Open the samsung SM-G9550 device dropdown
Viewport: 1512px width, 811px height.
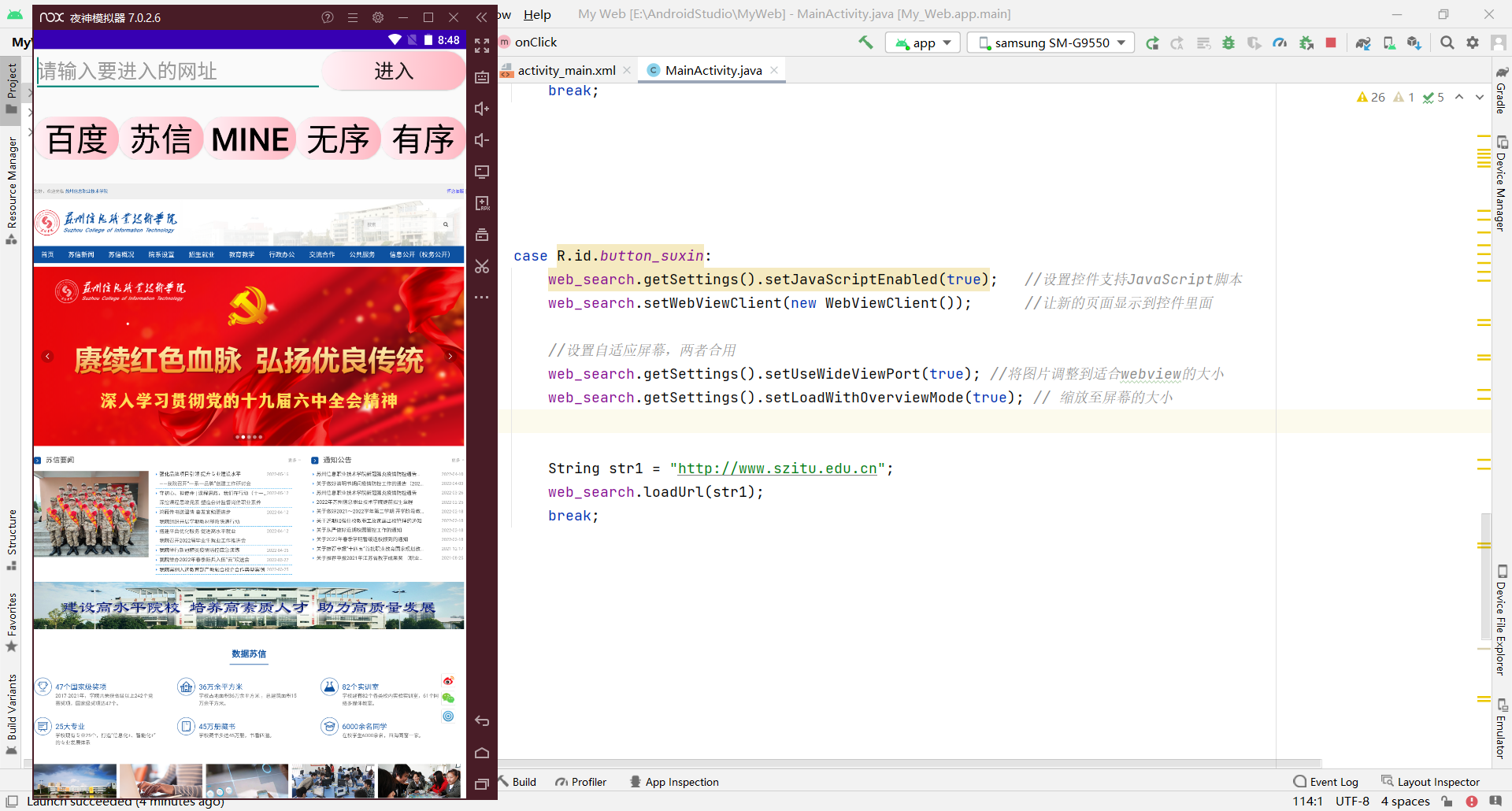pos(1050,43)
